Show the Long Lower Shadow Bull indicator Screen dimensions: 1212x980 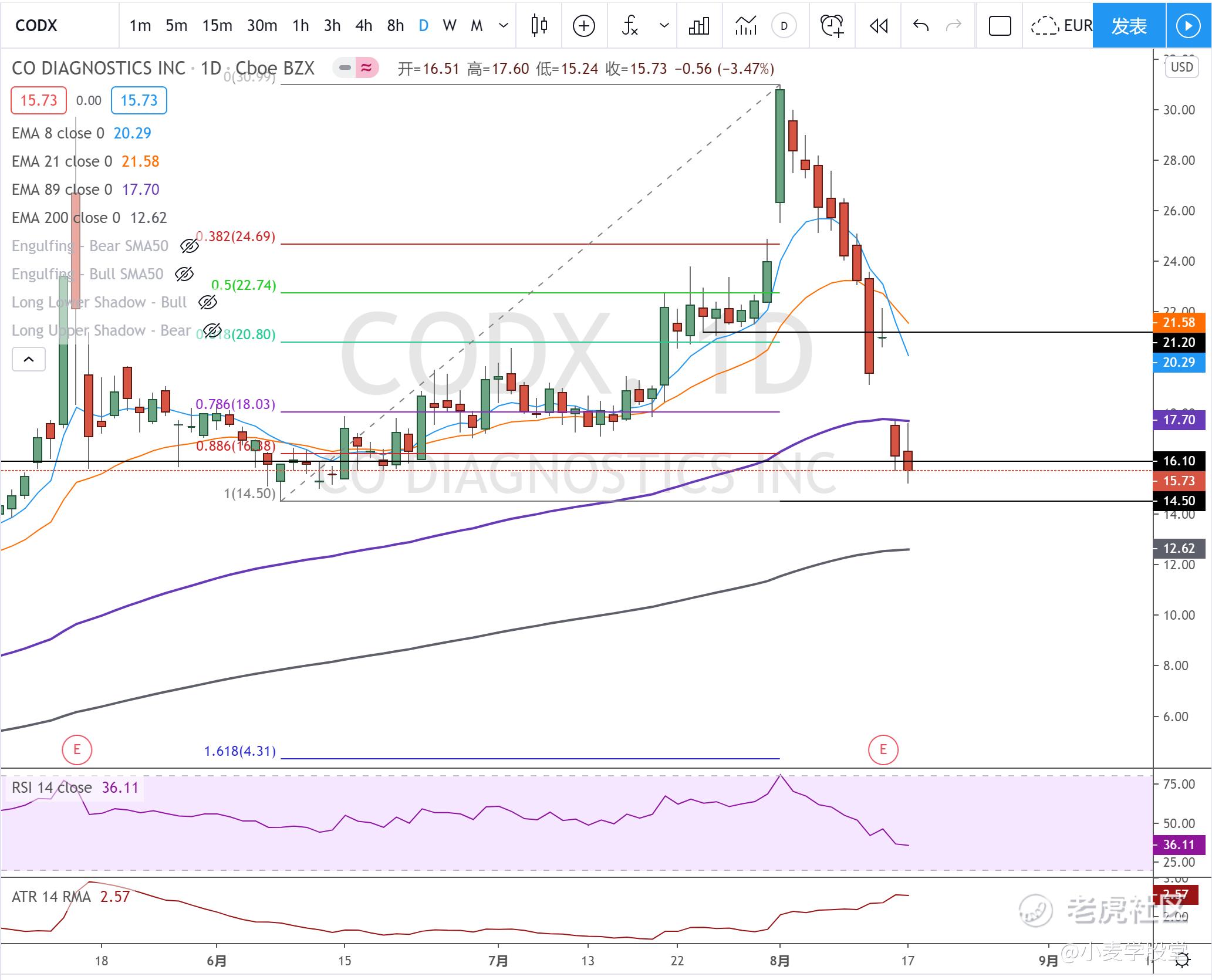(x=208, y=302)
